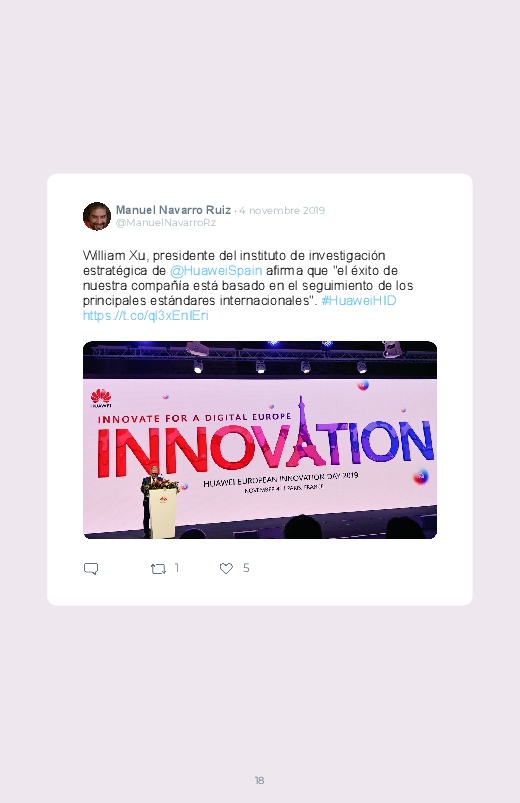Open the #HuaweiHID hashtag link
The image size is (520, 803).
[359, 301]
